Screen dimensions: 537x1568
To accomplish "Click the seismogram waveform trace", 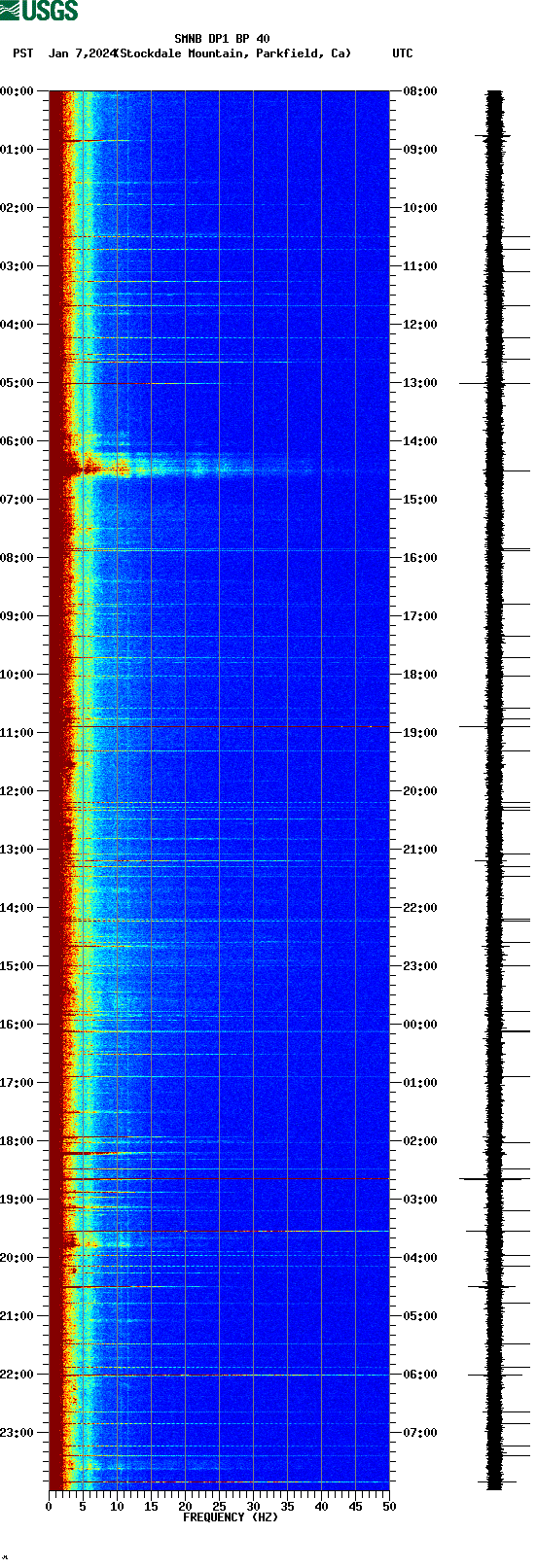I will pos(495,790).
